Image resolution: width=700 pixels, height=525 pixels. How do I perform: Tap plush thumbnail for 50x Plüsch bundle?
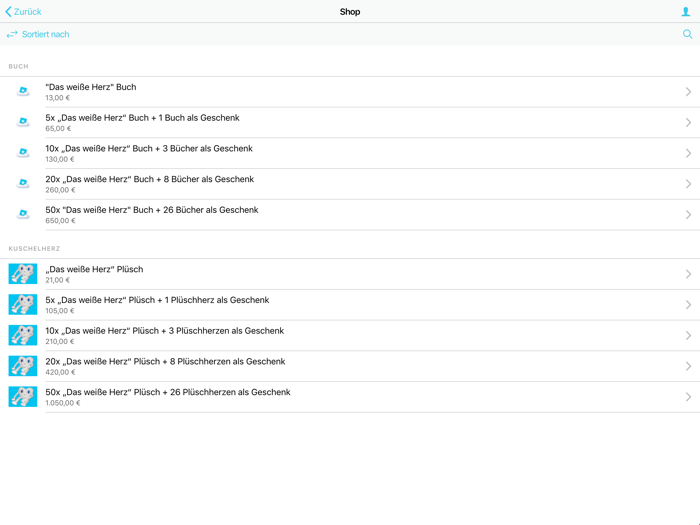23,397
